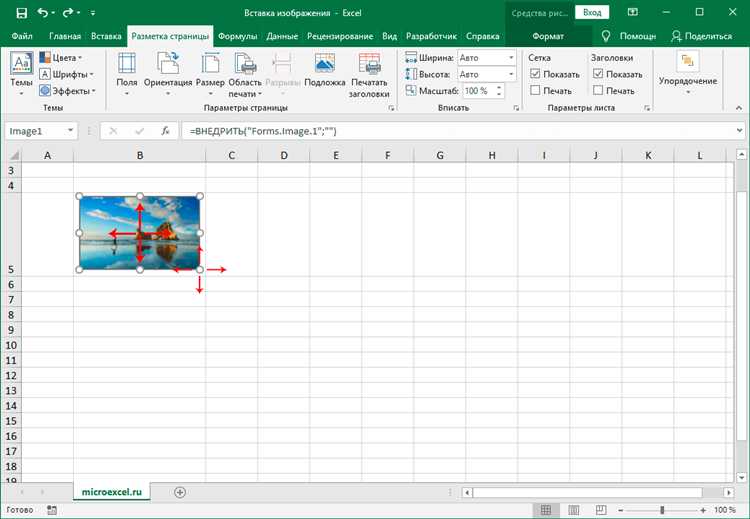Select row 10 header
750x519 pixels.
pos(11,345)
